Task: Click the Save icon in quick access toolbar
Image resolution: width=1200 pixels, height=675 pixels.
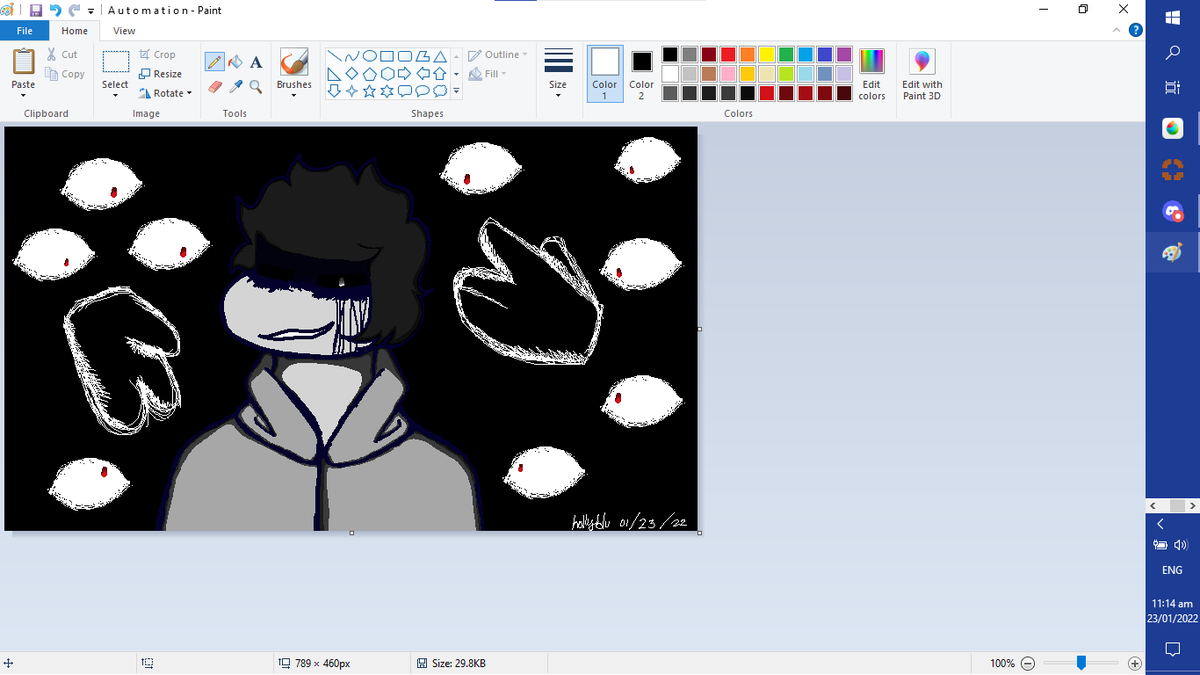Action: coord(35,10)
